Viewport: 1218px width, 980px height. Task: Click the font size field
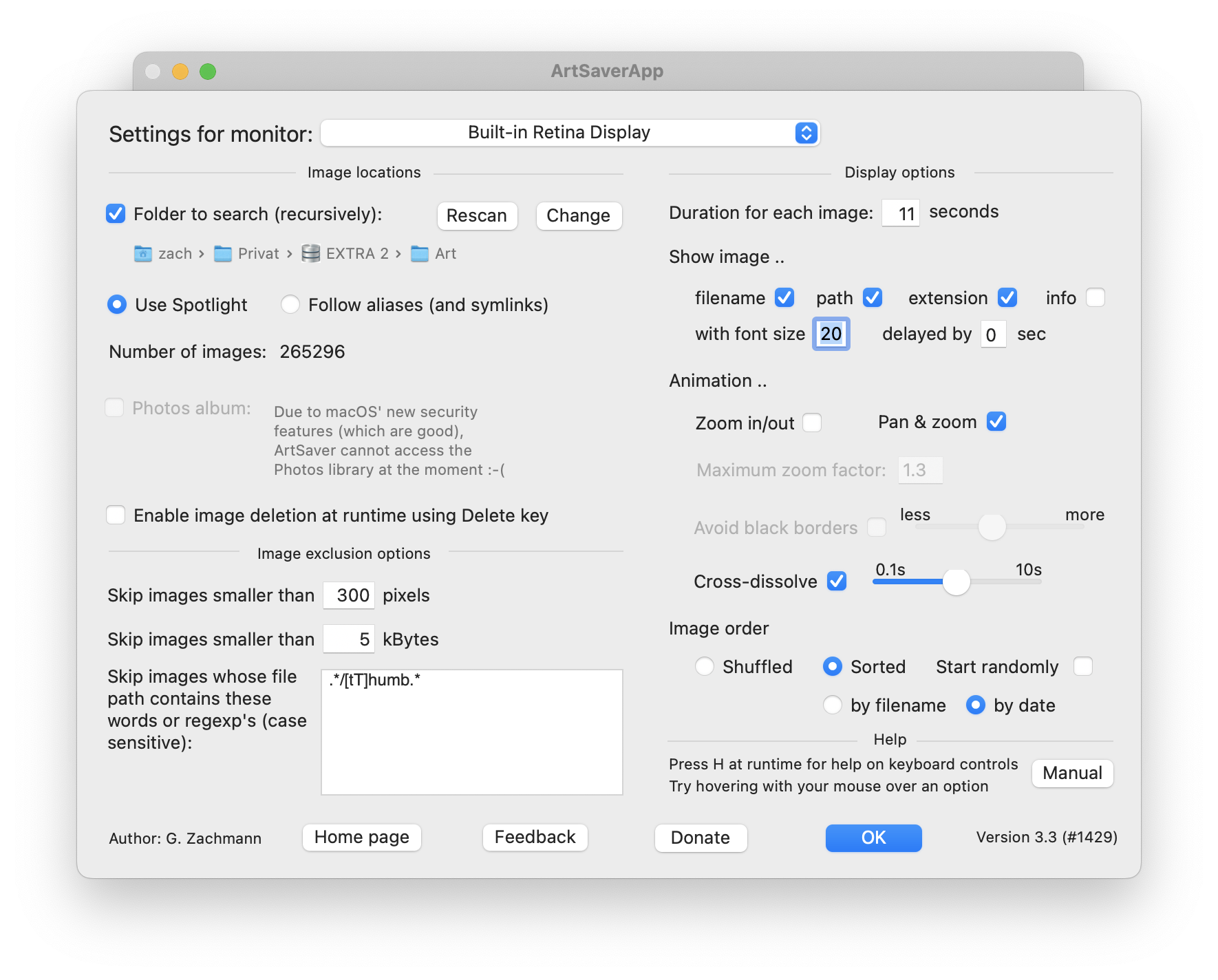(831, 334)
